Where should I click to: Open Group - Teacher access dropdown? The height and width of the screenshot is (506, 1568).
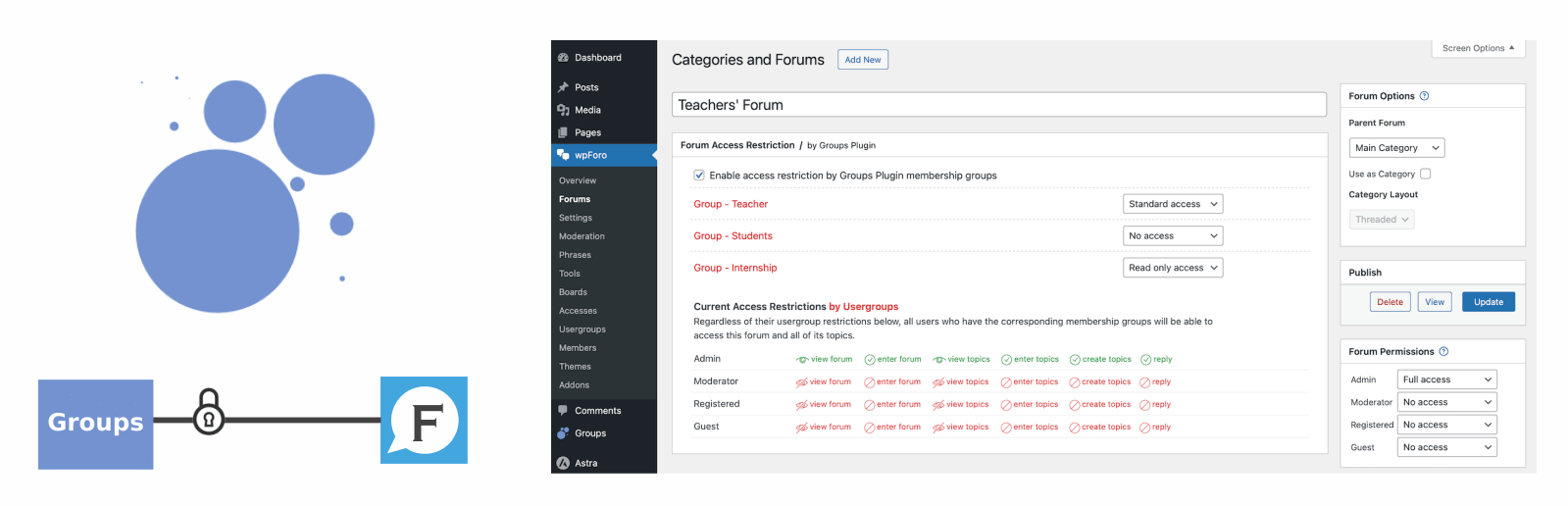click(1172, 204)
